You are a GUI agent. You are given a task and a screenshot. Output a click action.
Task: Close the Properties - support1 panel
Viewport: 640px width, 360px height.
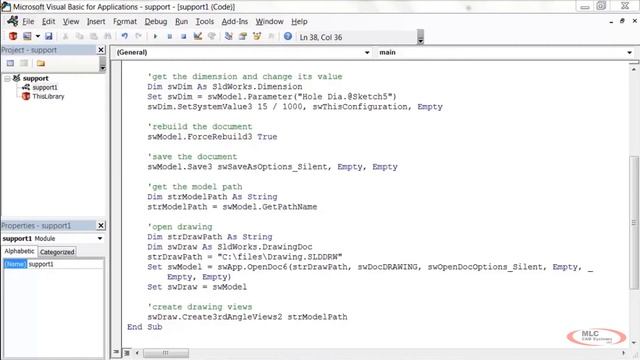pyautogui.click(x=101, y=225)
